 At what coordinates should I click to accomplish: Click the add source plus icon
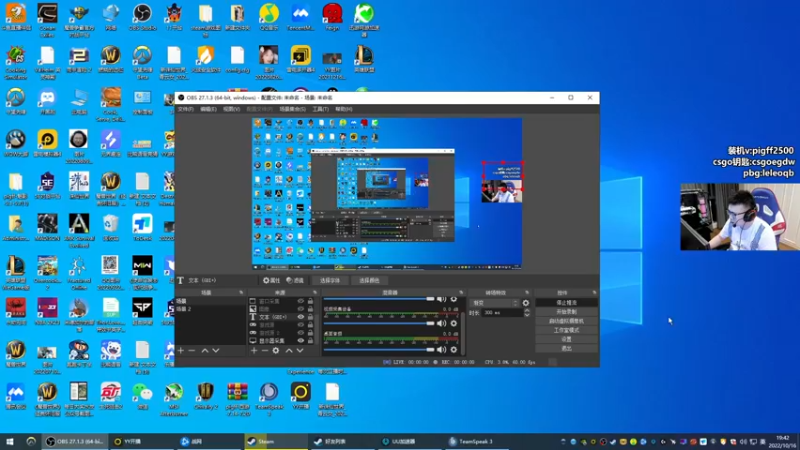[252, 350]
